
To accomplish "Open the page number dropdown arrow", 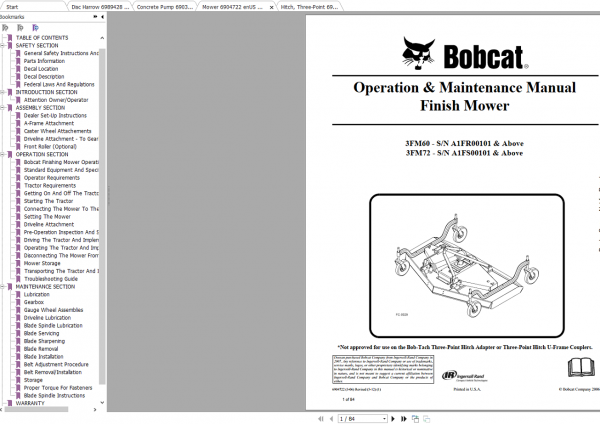I will [x=384, y=419].
